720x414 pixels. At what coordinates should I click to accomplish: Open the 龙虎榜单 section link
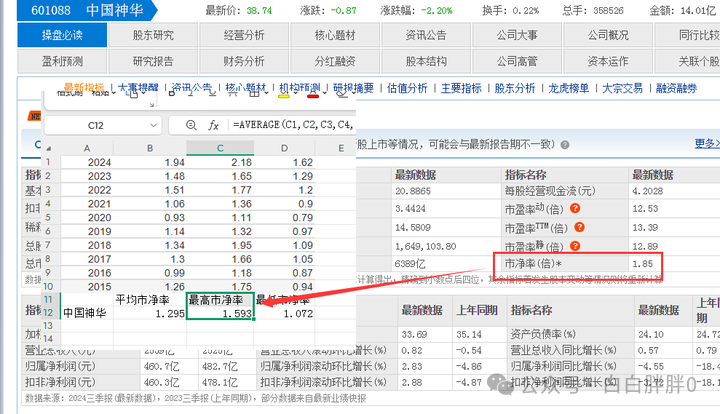568,88
